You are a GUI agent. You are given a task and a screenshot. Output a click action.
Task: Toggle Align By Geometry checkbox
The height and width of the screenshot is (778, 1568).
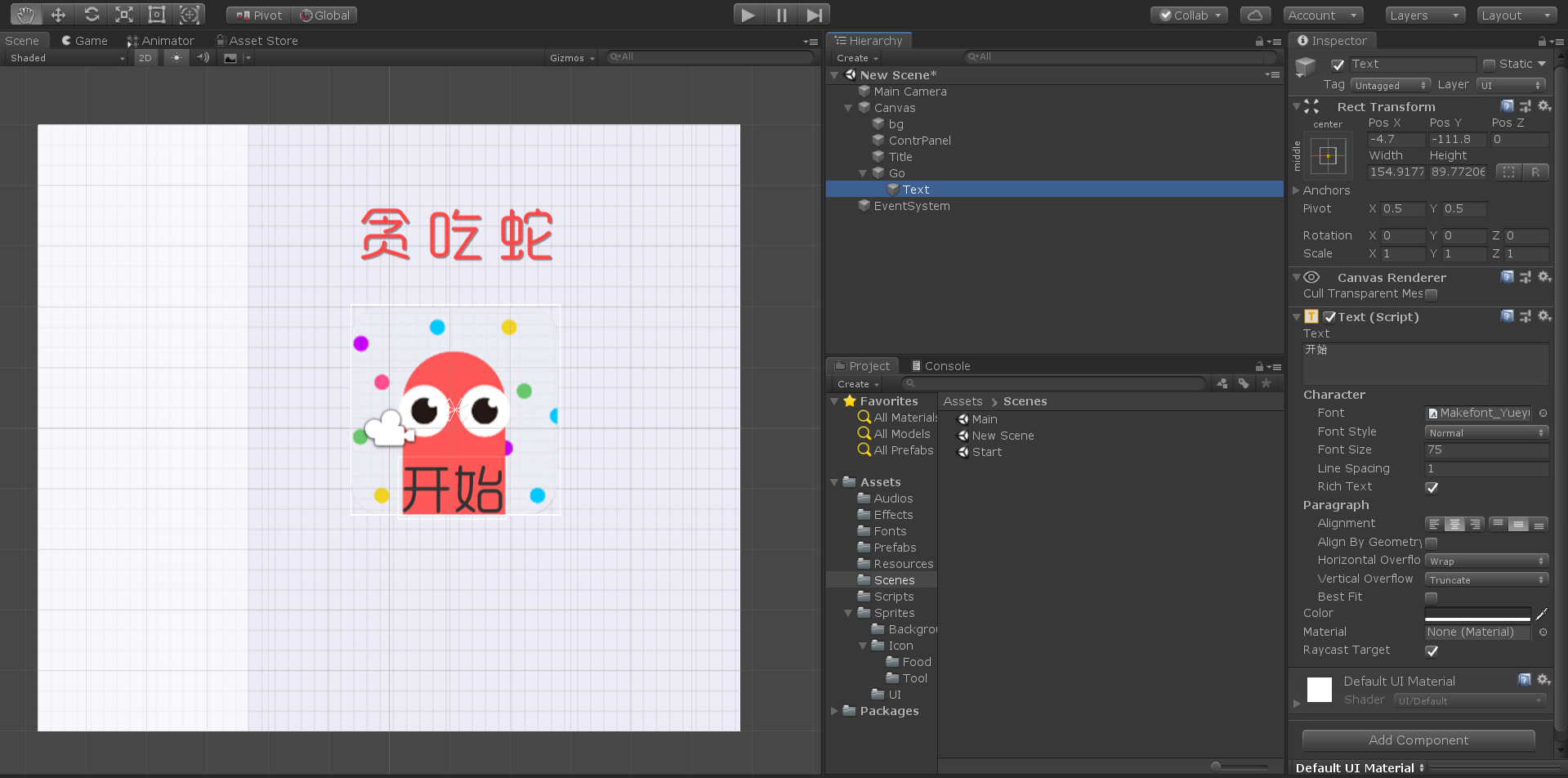tap(1432, 543)
